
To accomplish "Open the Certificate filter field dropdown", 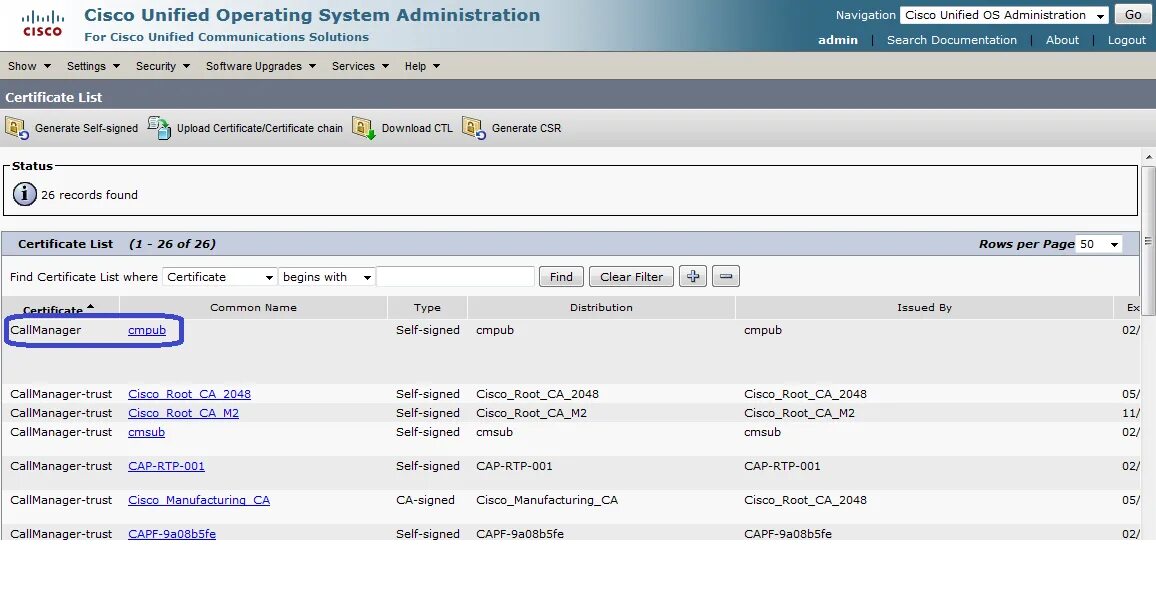I will point(220,277).
